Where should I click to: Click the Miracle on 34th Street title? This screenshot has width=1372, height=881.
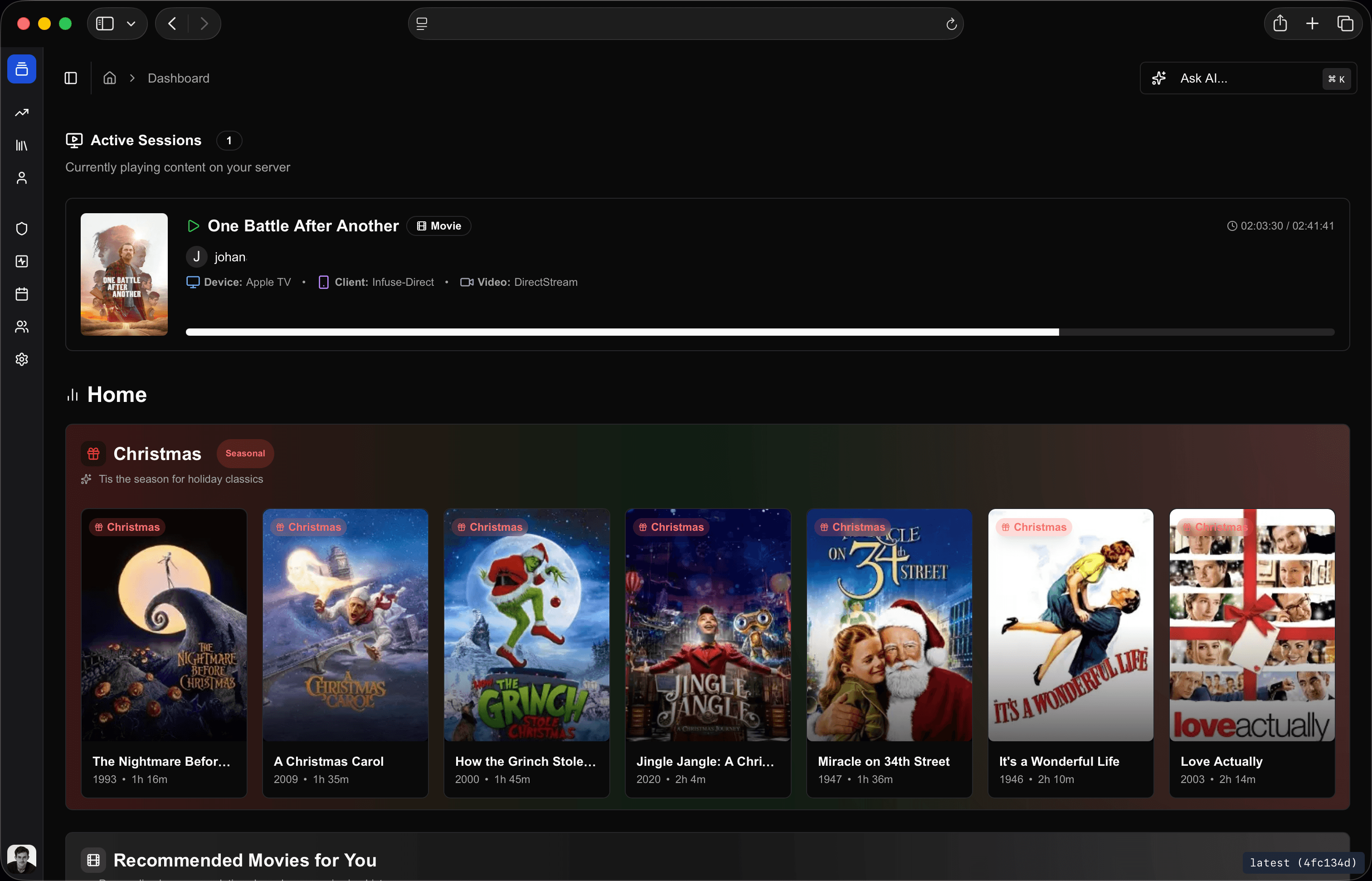point(883,761)
